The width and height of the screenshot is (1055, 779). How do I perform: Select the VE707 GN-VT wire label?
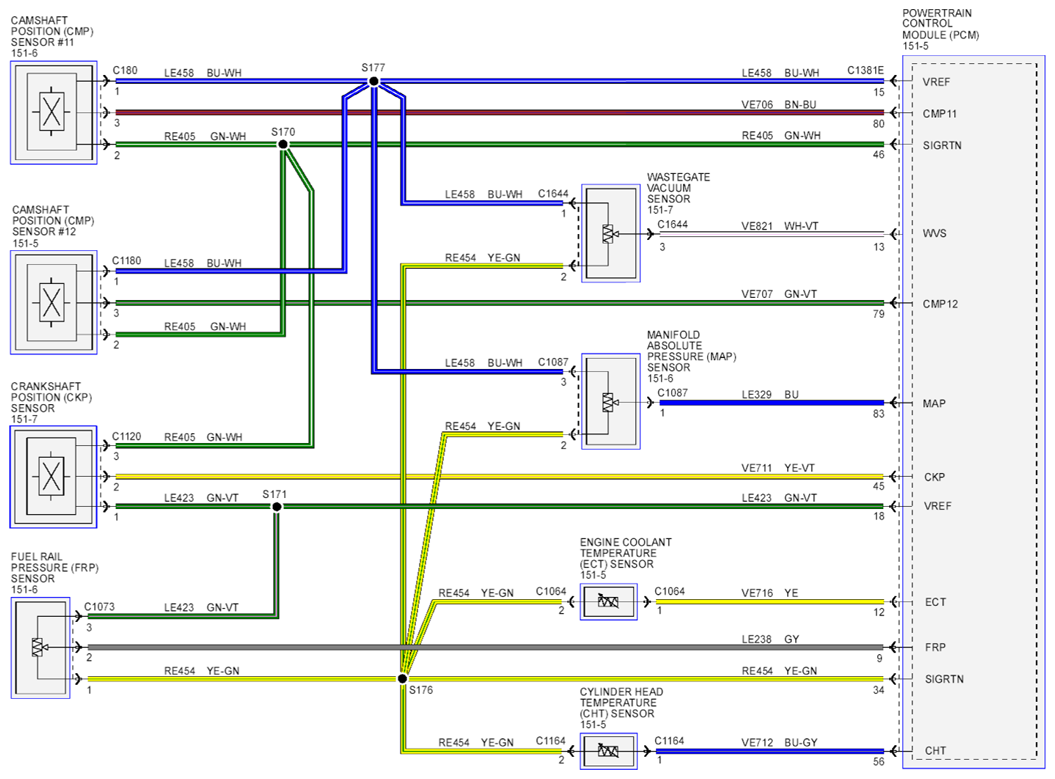[779, 294]
